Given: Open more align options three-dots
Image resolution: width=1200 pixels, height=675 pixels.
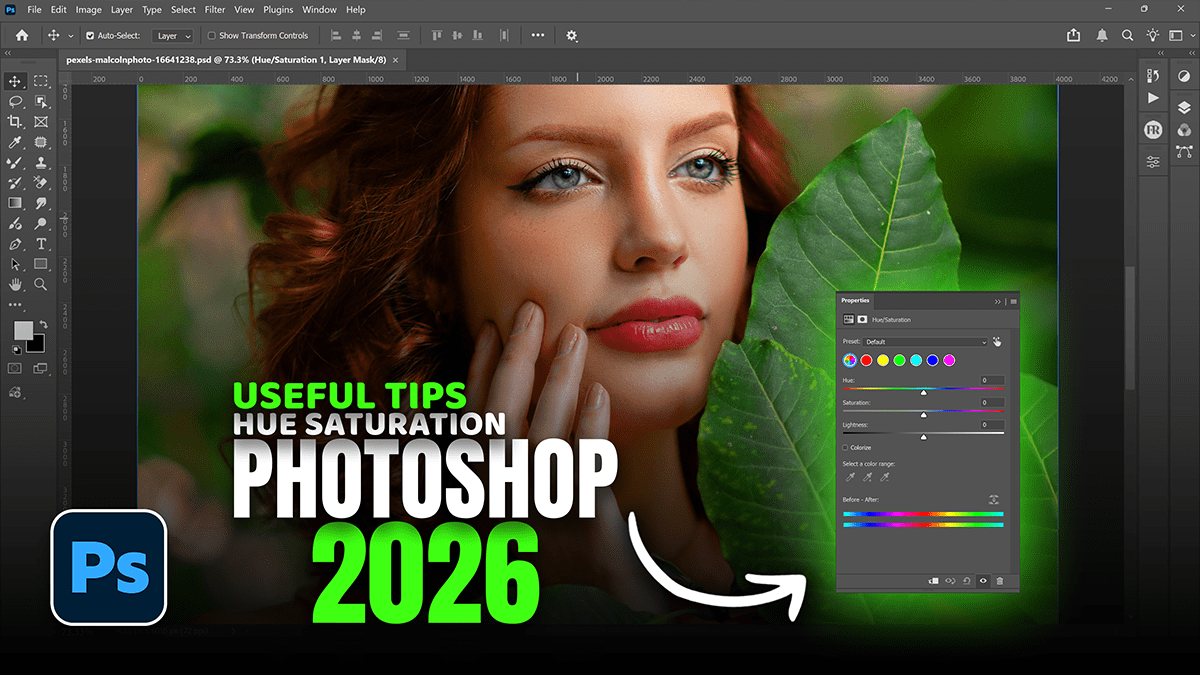Looking at the screenshot, I should 538,35.
